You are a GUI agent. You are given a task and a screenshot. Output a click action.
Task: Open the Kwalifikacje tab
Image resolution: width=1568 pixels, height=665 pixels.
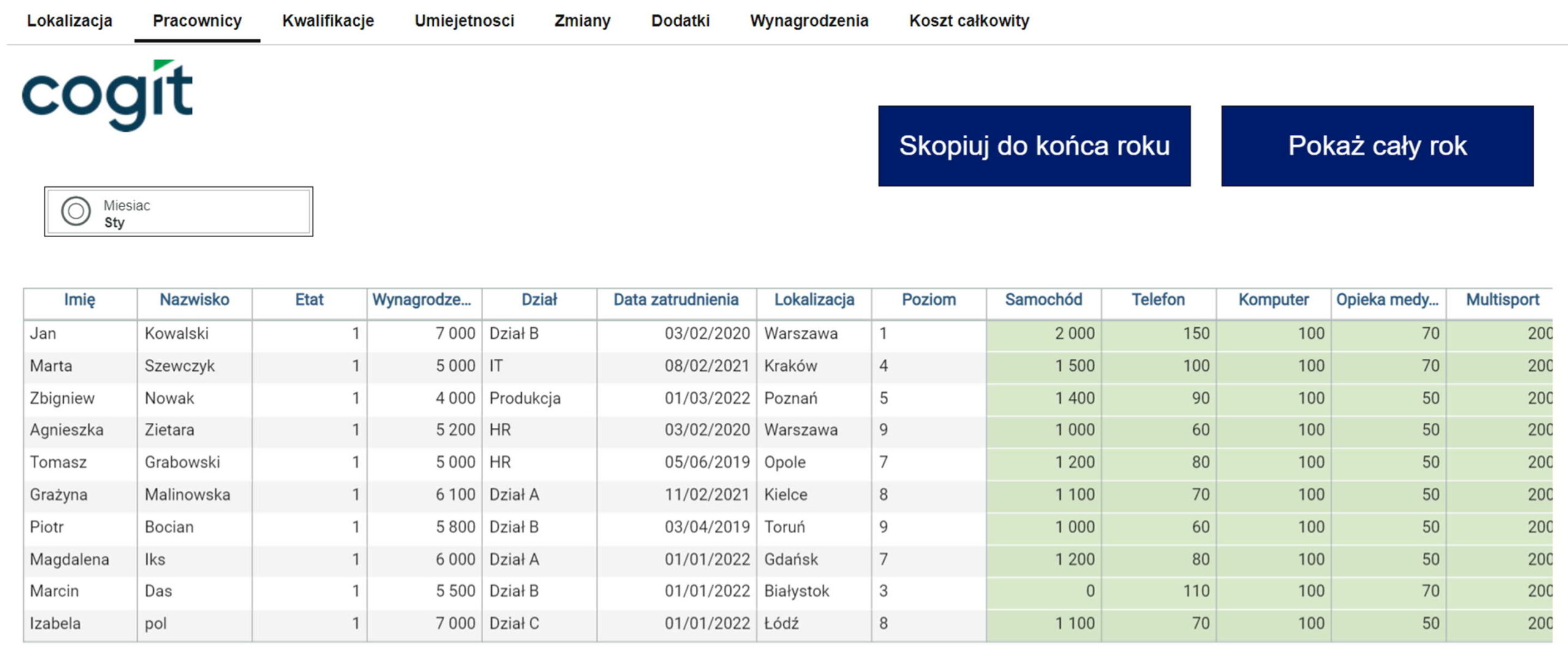pyautogui.click(x=328, y=21)
